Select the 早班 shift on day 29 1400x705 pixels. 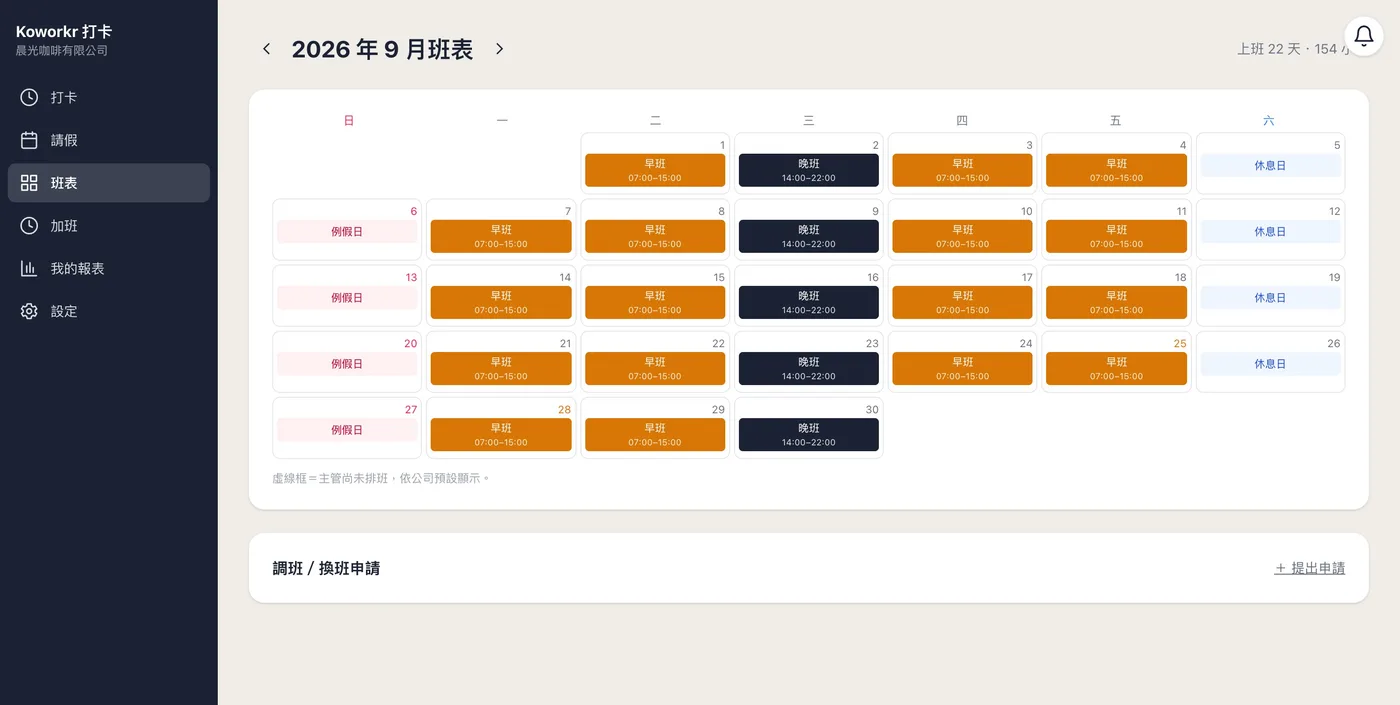click(655, 434)
